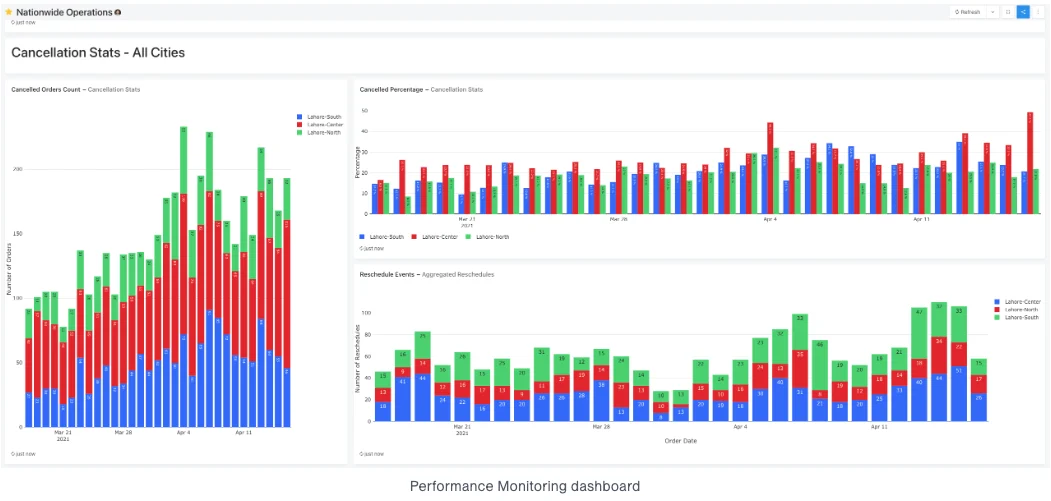Open Cancellation Stats query link beside Cancelled Percentage

point(456,89)
